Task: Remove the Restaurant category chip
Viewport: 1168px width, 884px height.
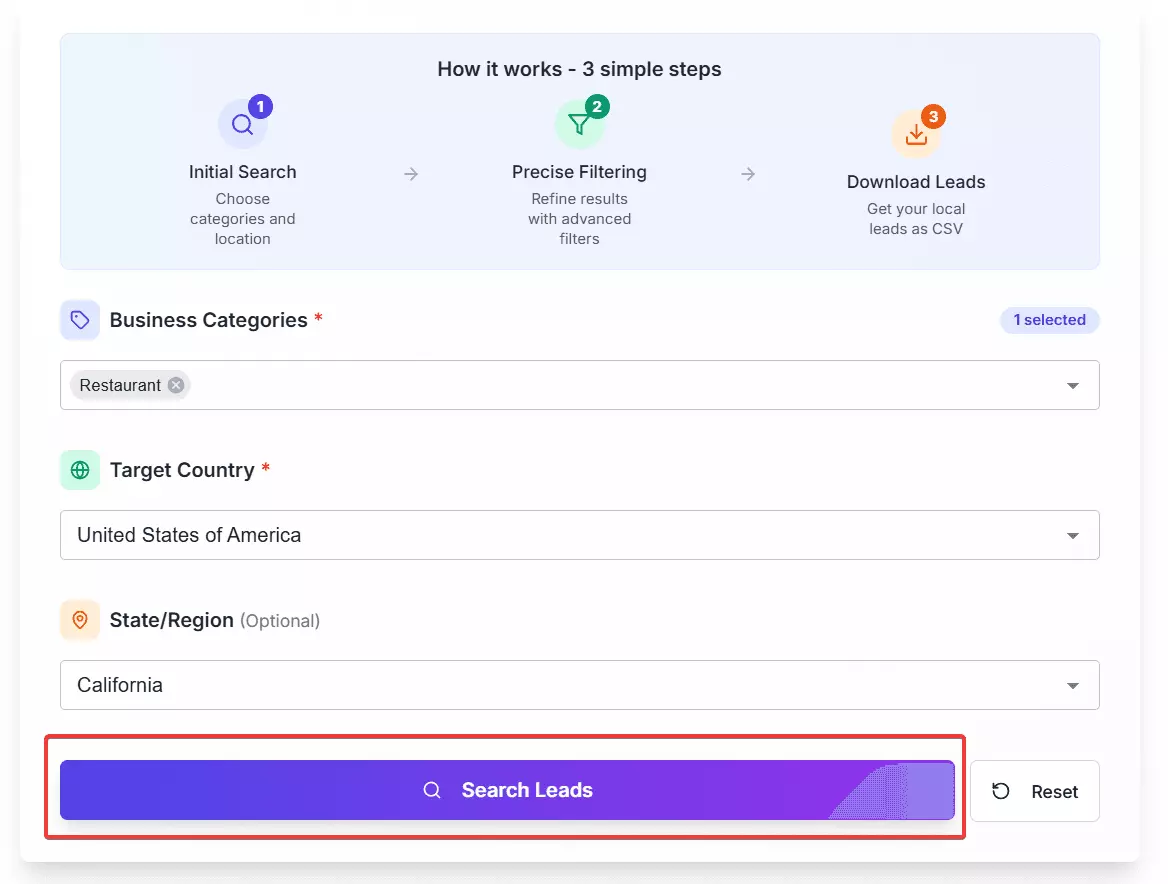Action: [x=176, y=385]
